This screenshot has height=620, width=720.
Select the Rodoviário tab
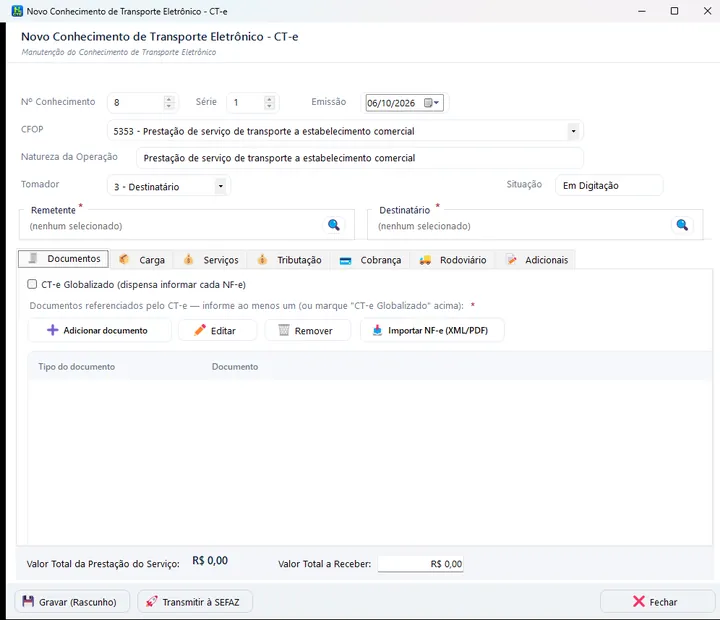click(x=452, y=260)
